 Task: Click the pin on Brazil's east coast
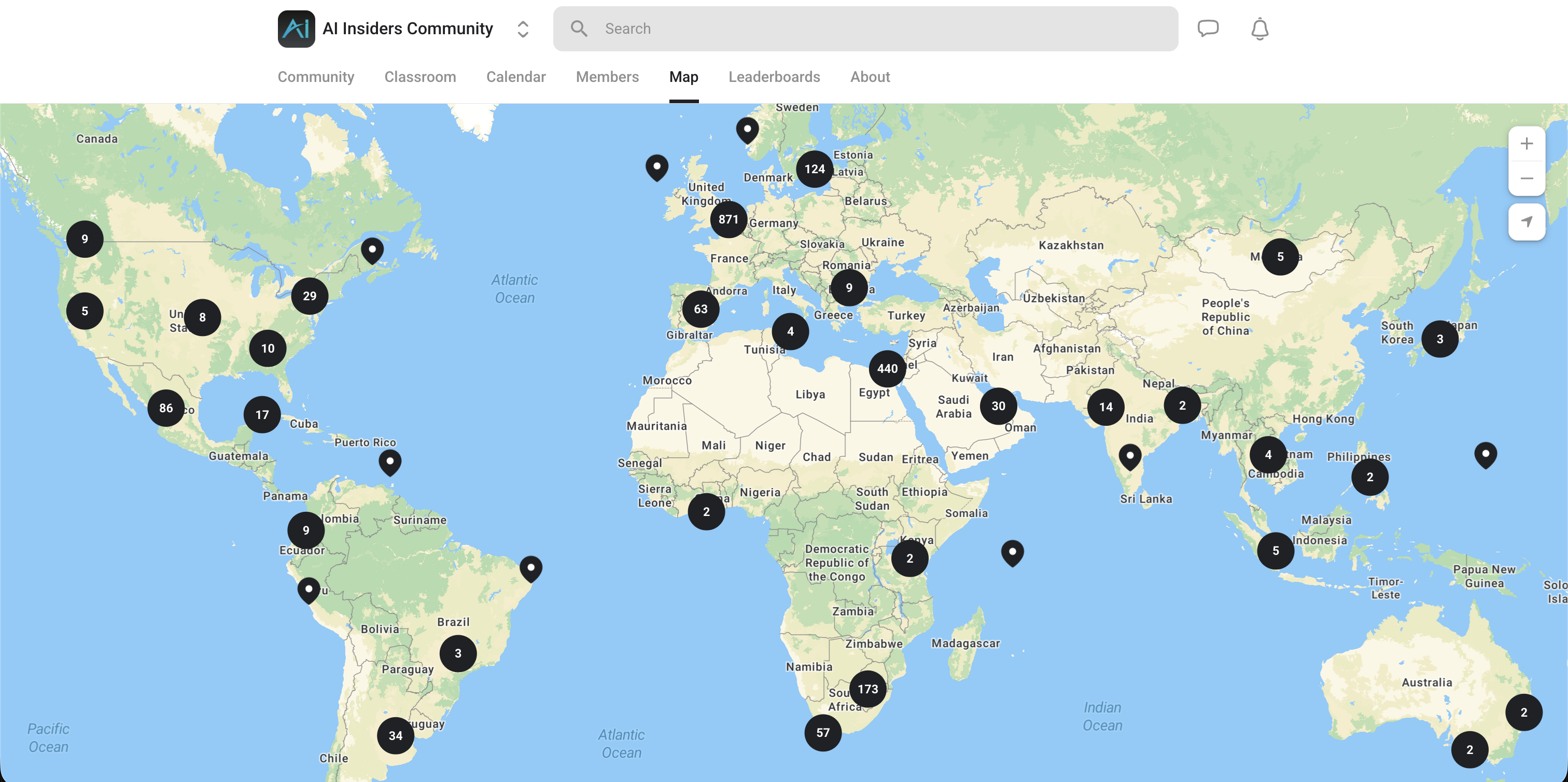(530, 569)
